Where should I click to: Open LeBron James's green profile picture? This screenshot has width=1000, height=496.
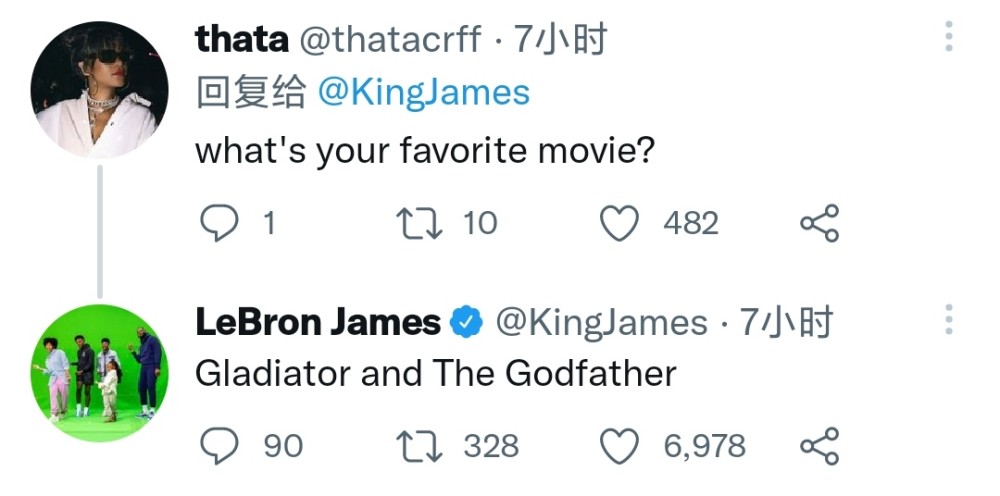tap(99, 373)
